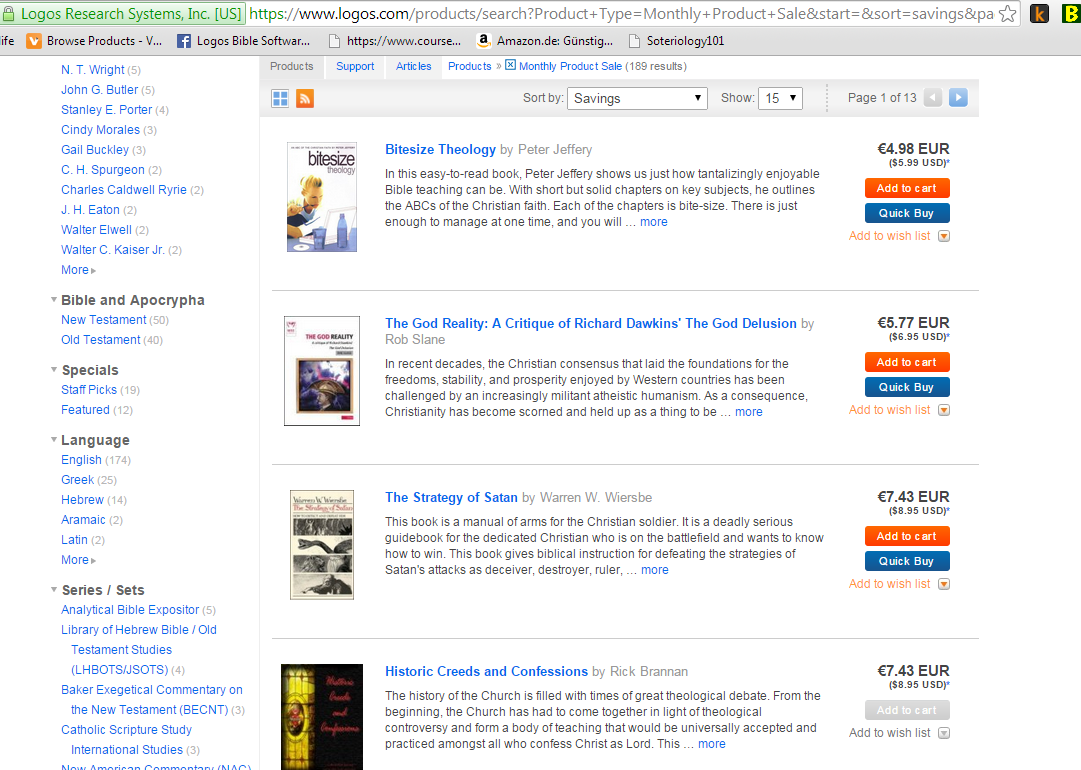Filter by Analytical Bible Expositor series

click(130, 610)
